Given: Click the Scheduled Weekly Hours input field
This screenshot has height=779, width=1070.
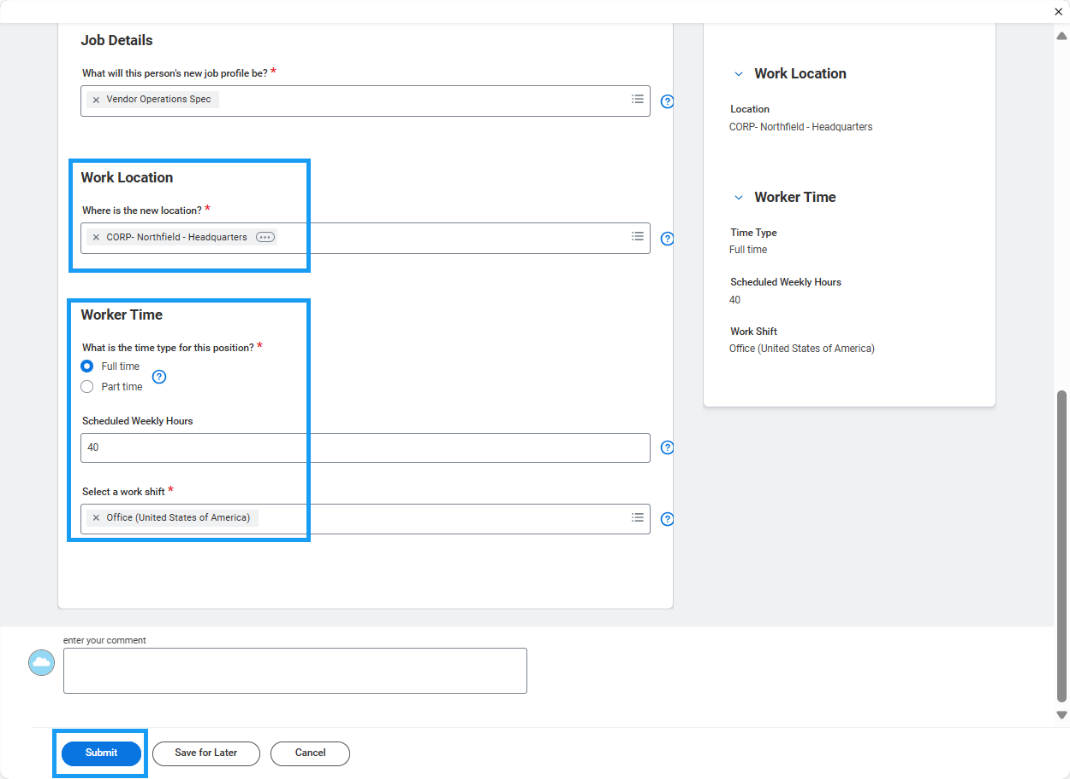Looking at the screenshot, I should click(x=365, y=448).
